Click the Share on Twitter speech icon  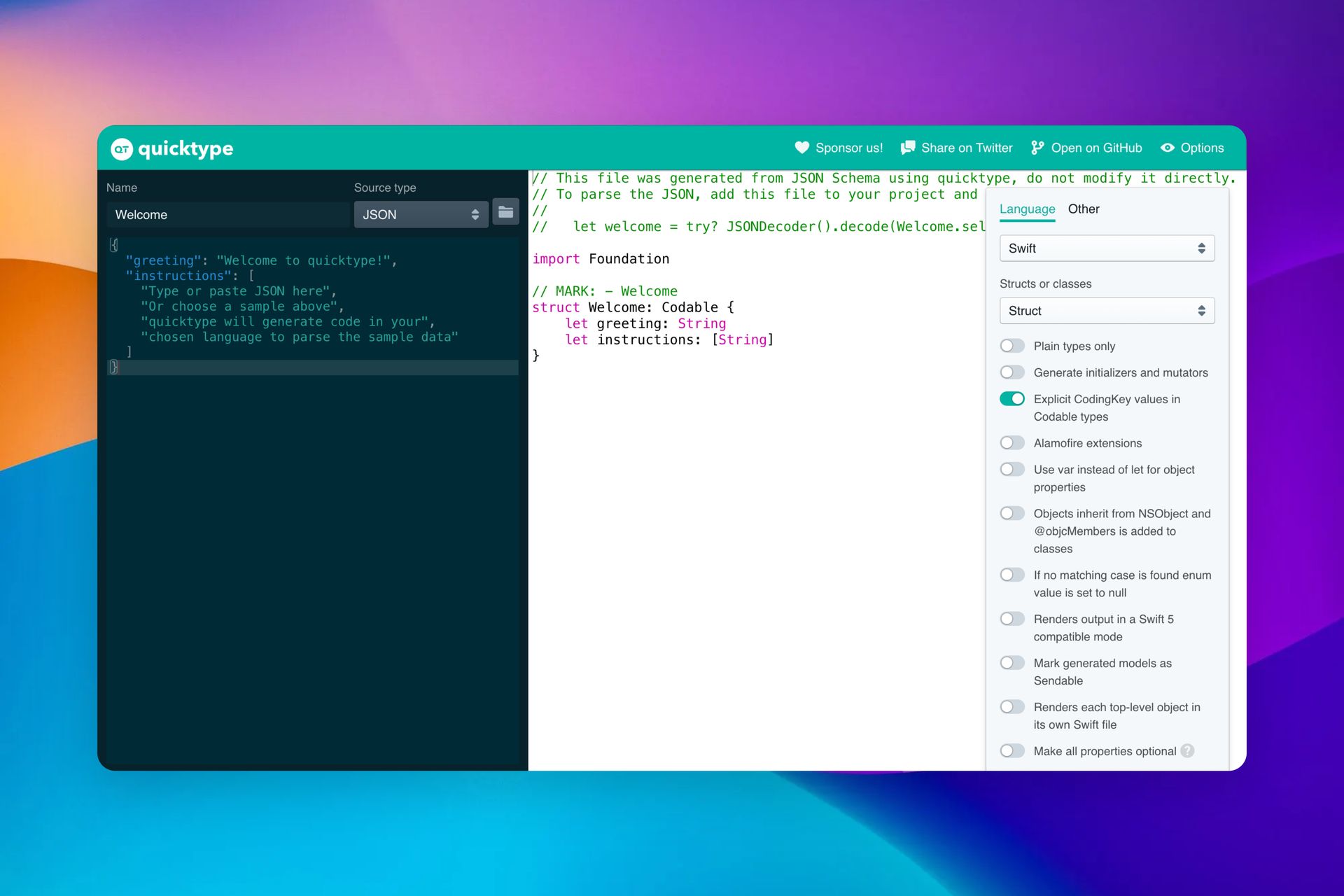coord(908,148)
